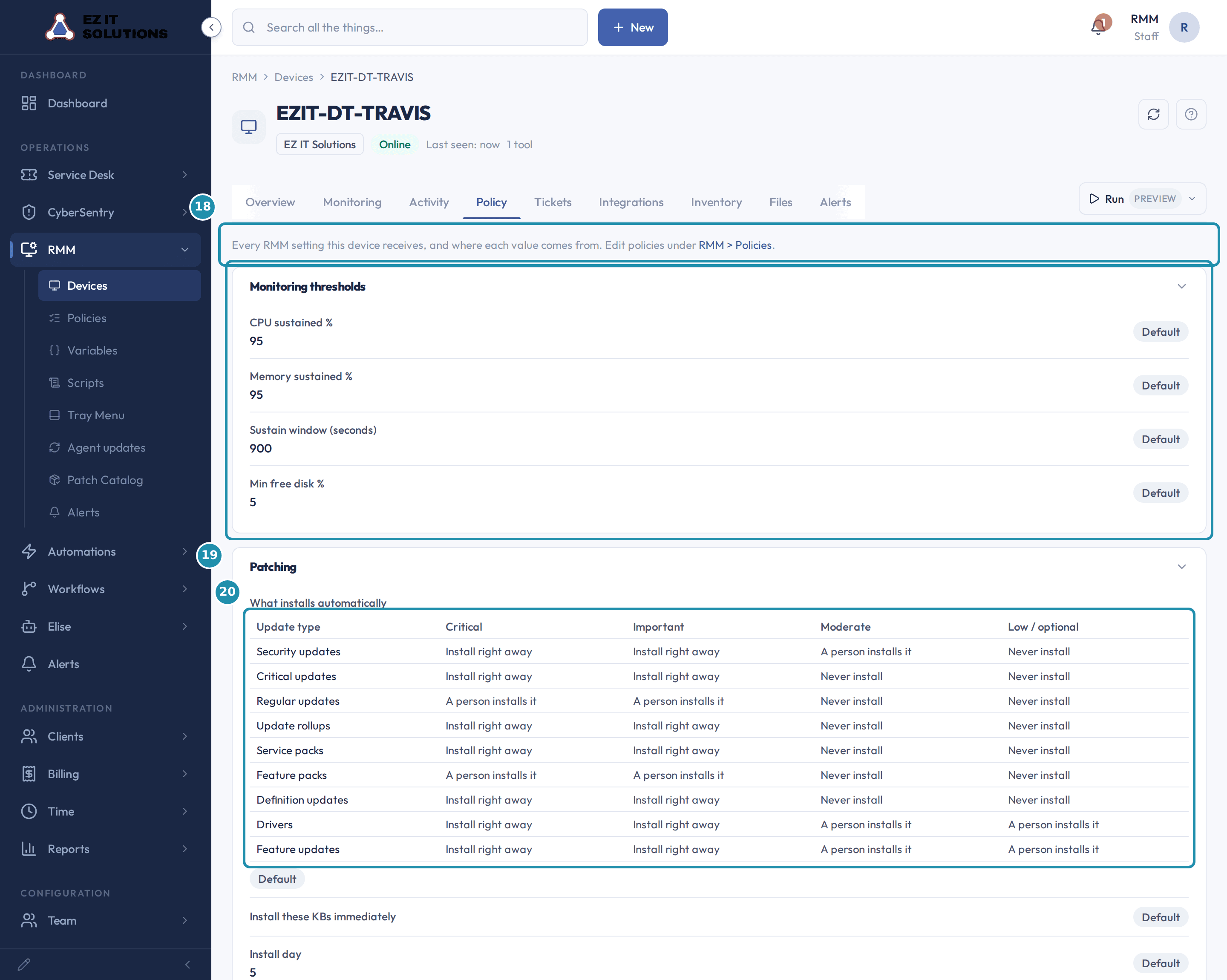Click the Default badge for CPU sustained %
The height and width of the screenshot is (980, 1227).
click(x=1160, y=332)
